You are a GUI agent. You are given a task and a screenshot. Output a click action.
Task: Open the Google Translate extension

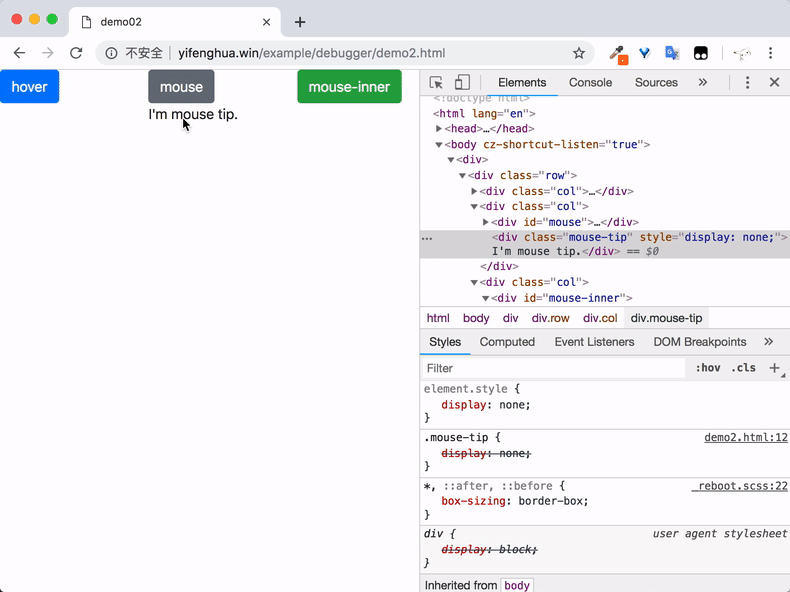coord(672,53)
